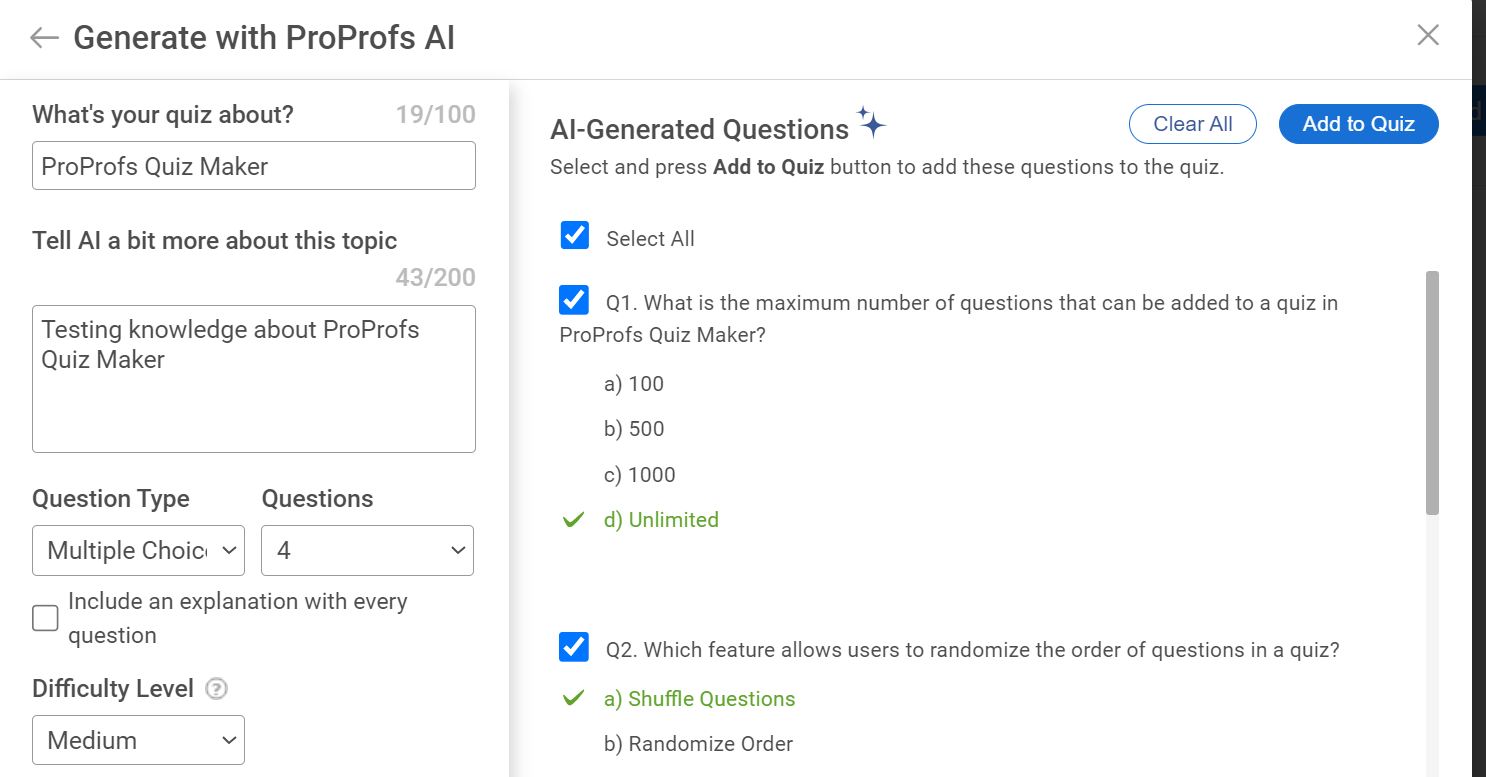Close the Generate with ProProfs AI dialog
1486x777 pixels.
[x=1428, y=35]
